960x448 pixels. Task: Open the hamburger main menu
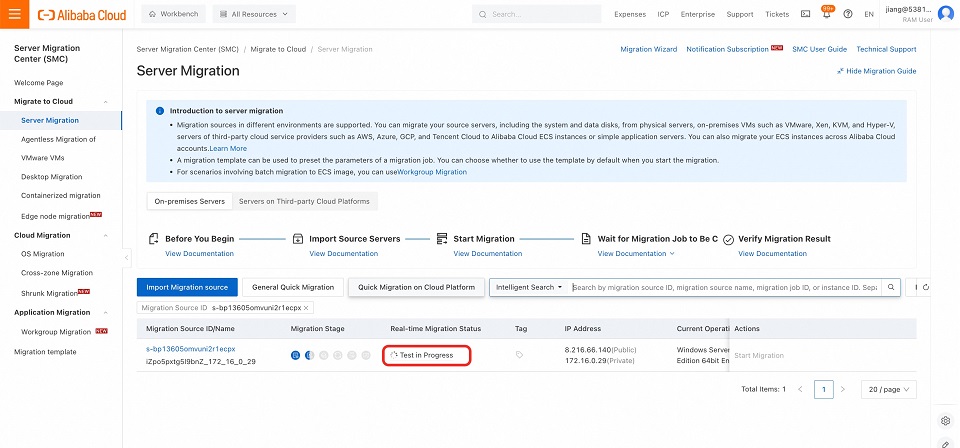(x=18, y=15)
